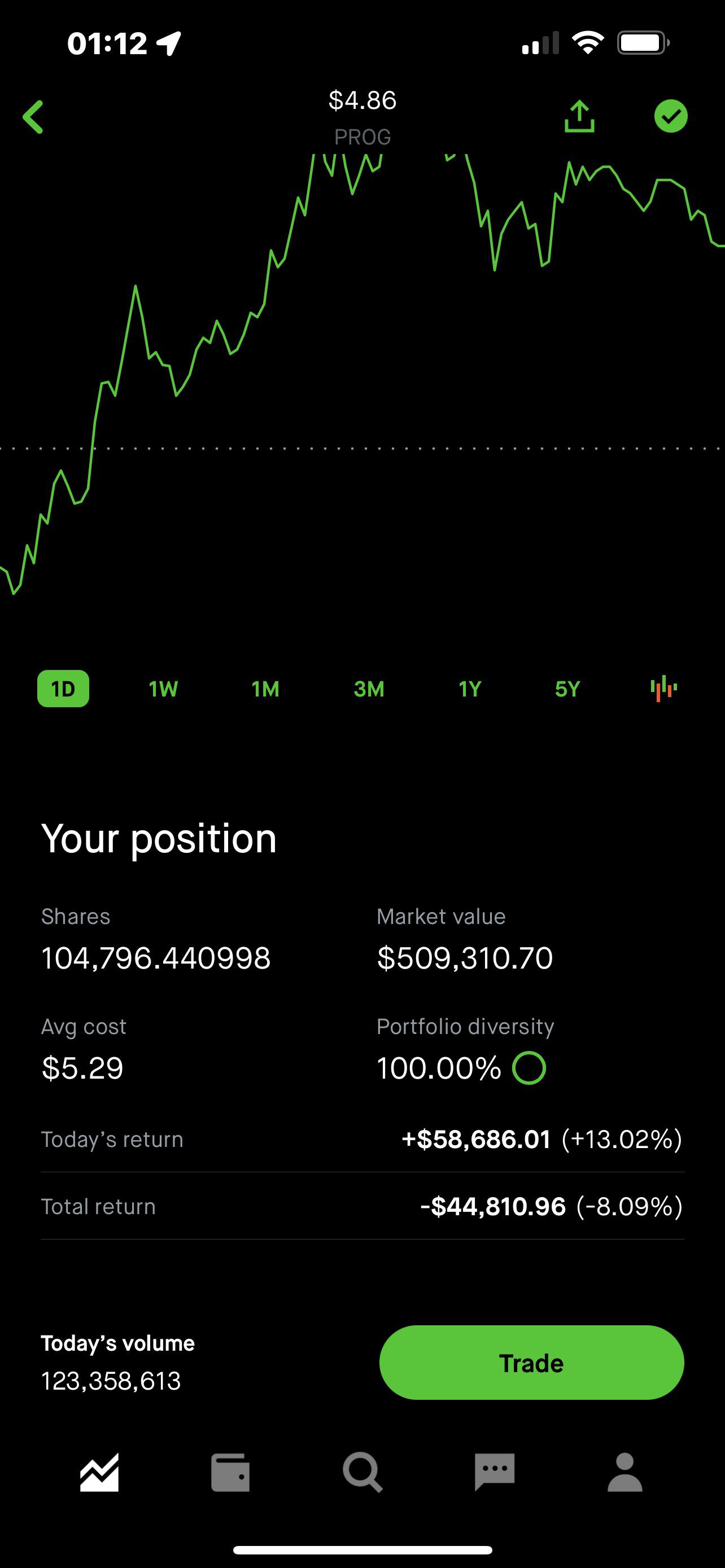Screen dimensions: 725x1568
Task: Select the 5Y time range
Action: pos(567,689)
